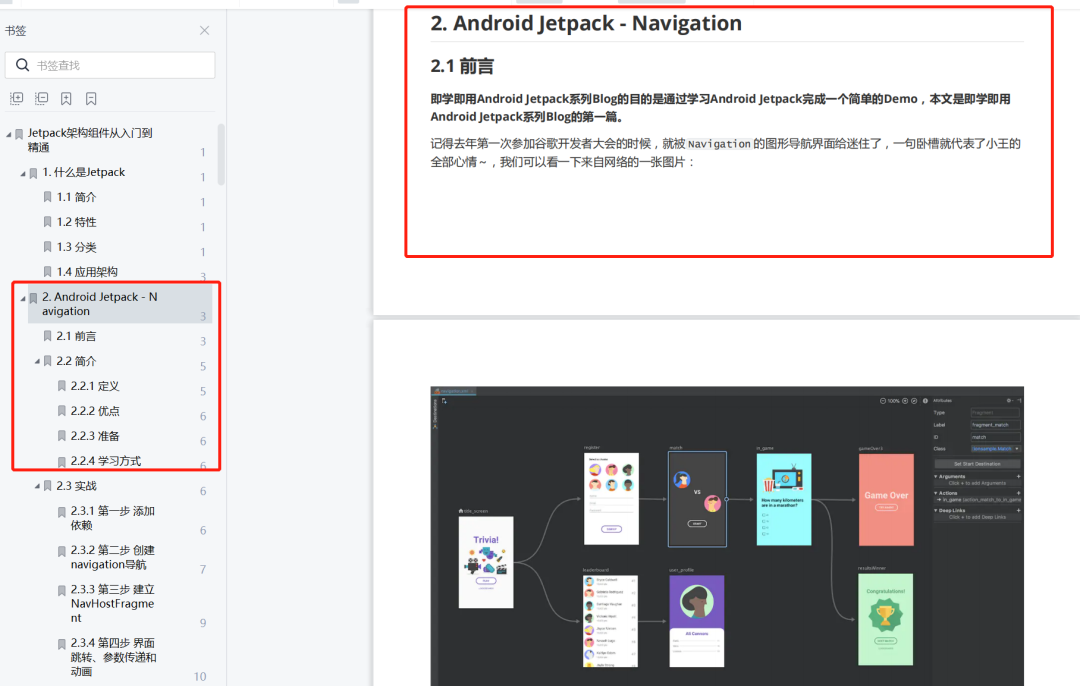Click bookmark icon beside 2.2.2 优点
The width and height of the screenshot is (1080, 686).
click(x=62, y=410)
